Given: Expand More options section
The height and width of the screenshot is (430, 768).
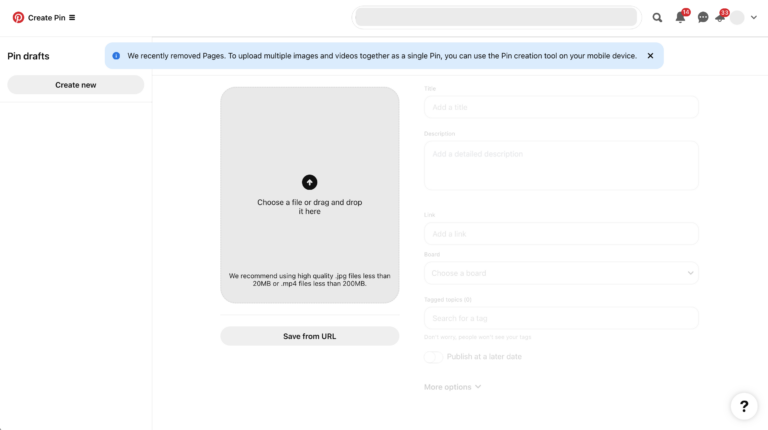Looking at the screenshot, I should coord(453,387).
